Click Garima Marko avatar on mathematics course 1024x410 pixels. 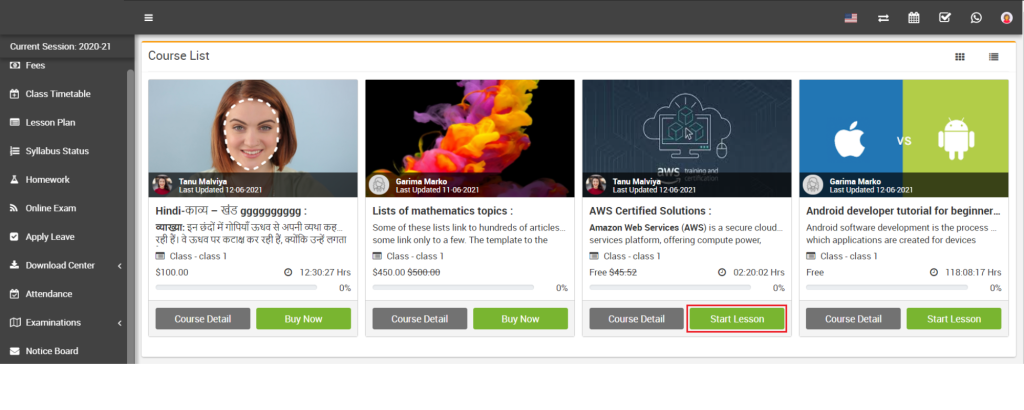point(379,185)
